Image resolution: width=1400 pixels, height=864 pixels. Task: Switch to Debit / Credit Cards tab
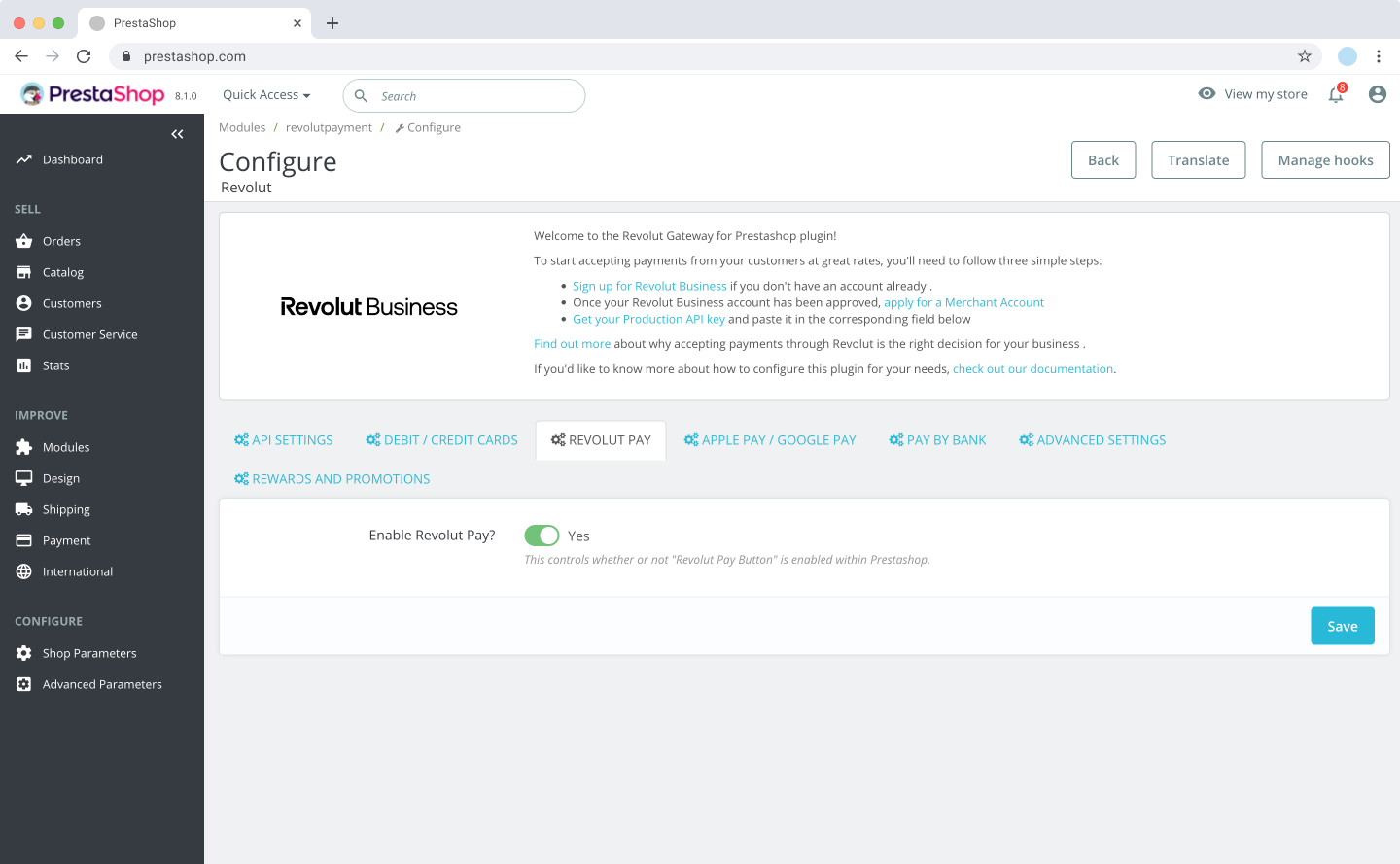(442, 440)
